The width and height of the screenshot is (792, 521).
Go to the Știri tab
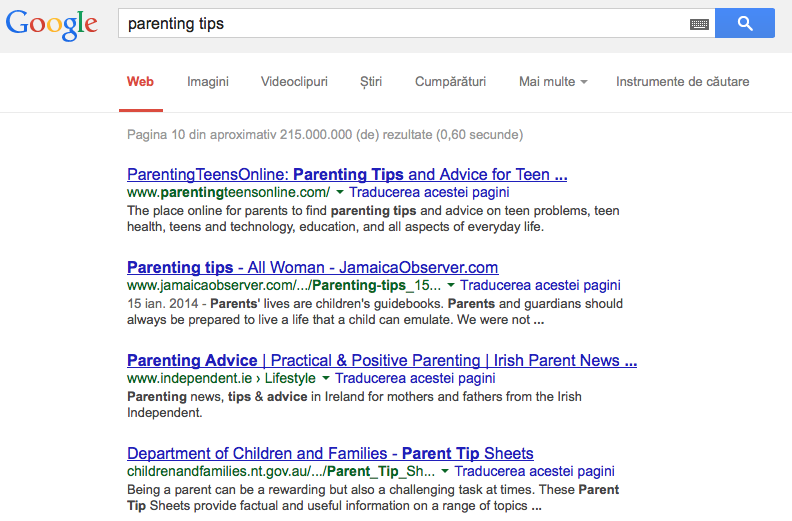(371, 82)
